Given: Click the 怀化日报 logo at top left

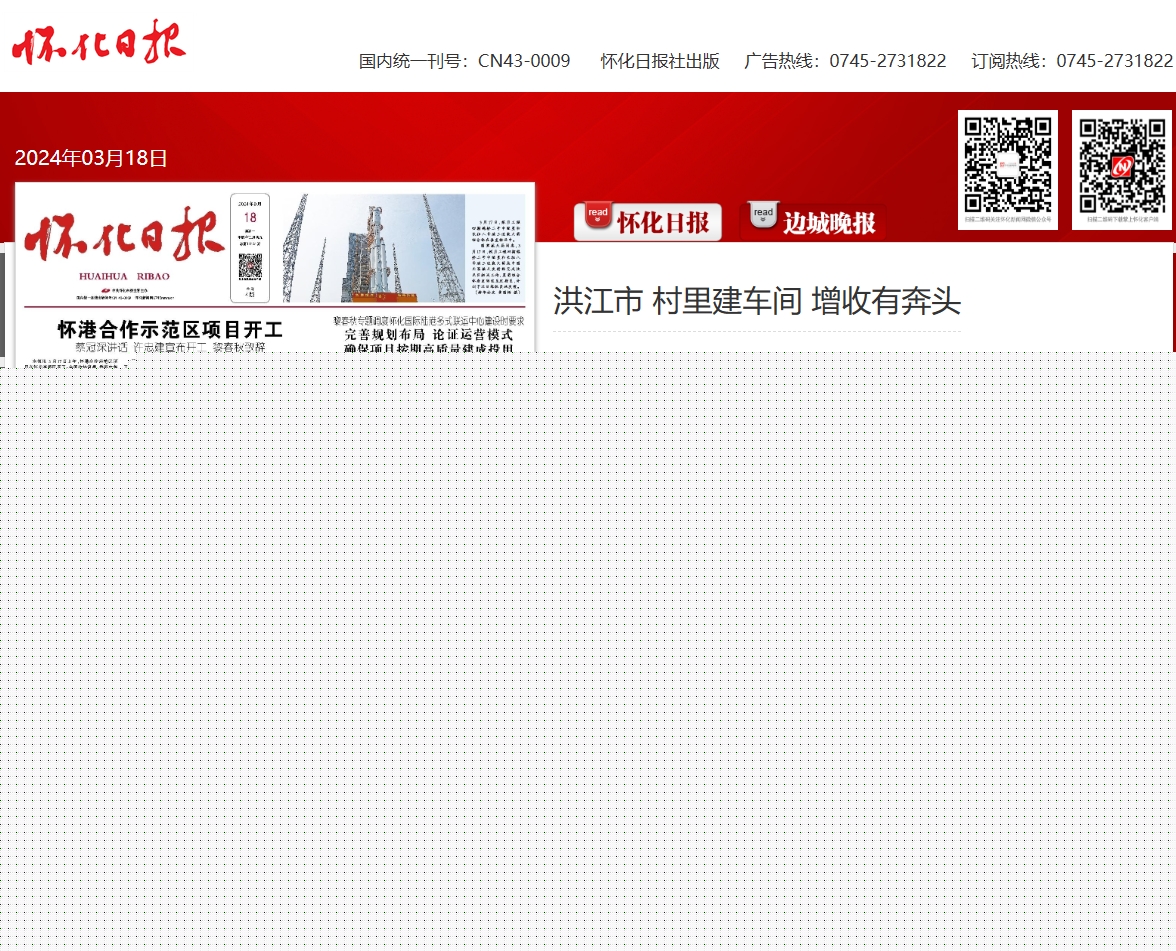Looking at the screenshot, I should [x=98, y=42].
